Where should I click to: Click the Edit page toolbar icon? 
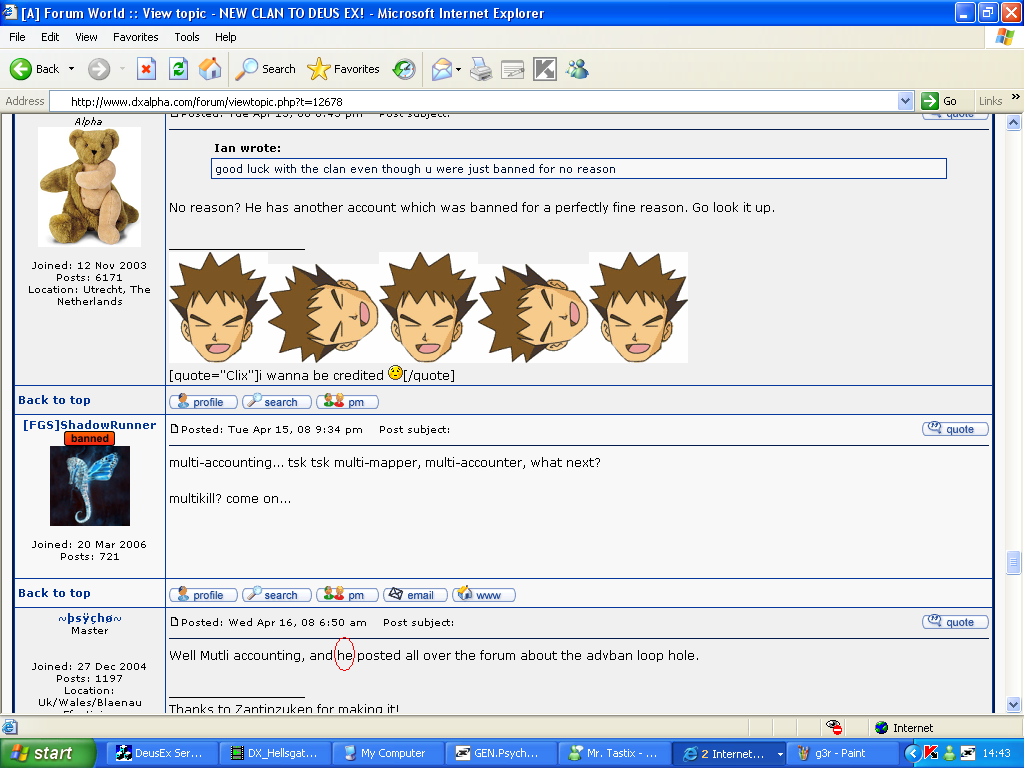coord(513,69)
